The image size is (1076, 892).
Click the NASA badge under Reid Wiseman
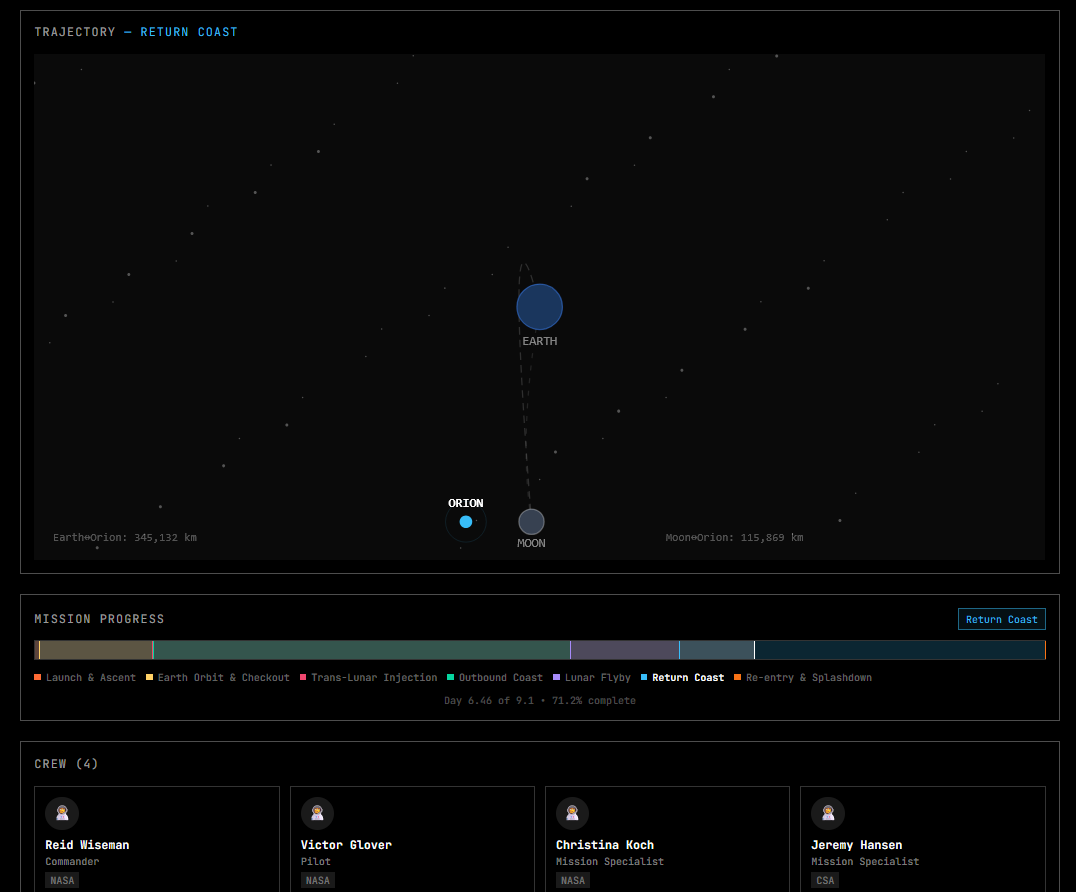(x=62, y=880)
